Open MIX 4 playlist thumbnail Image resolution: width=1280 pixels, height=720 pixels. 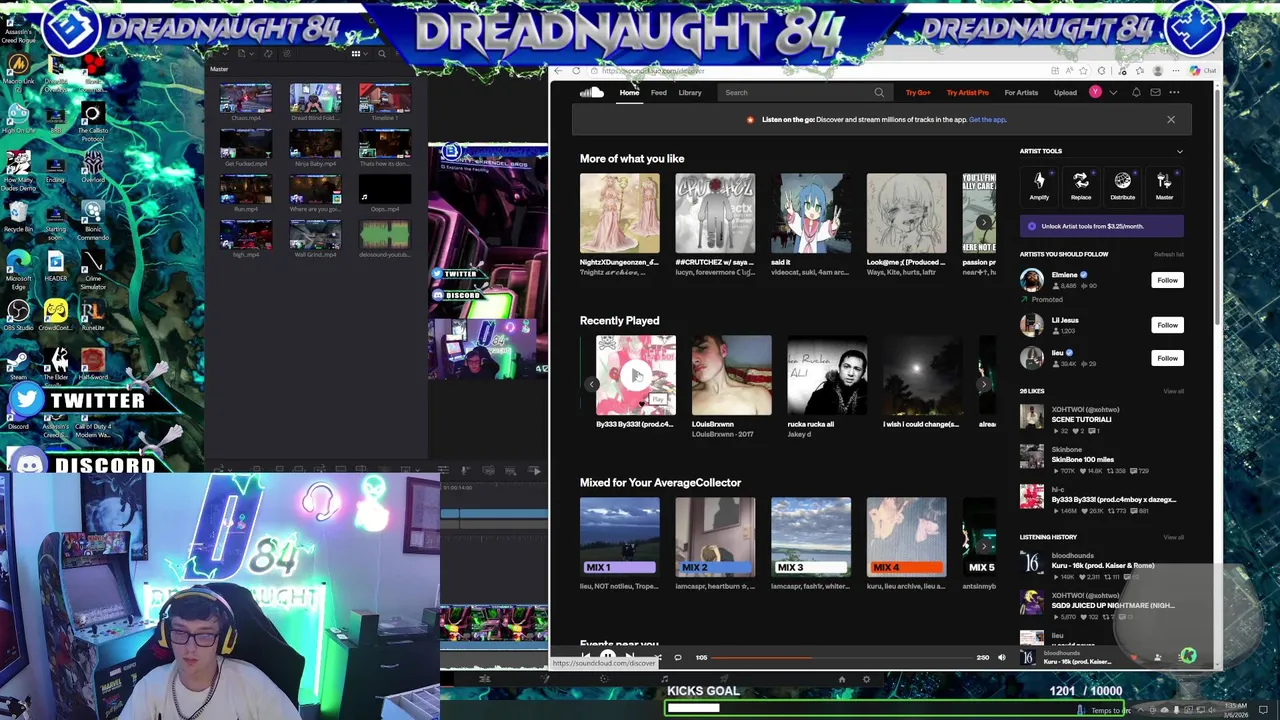(x=906, y=537)
